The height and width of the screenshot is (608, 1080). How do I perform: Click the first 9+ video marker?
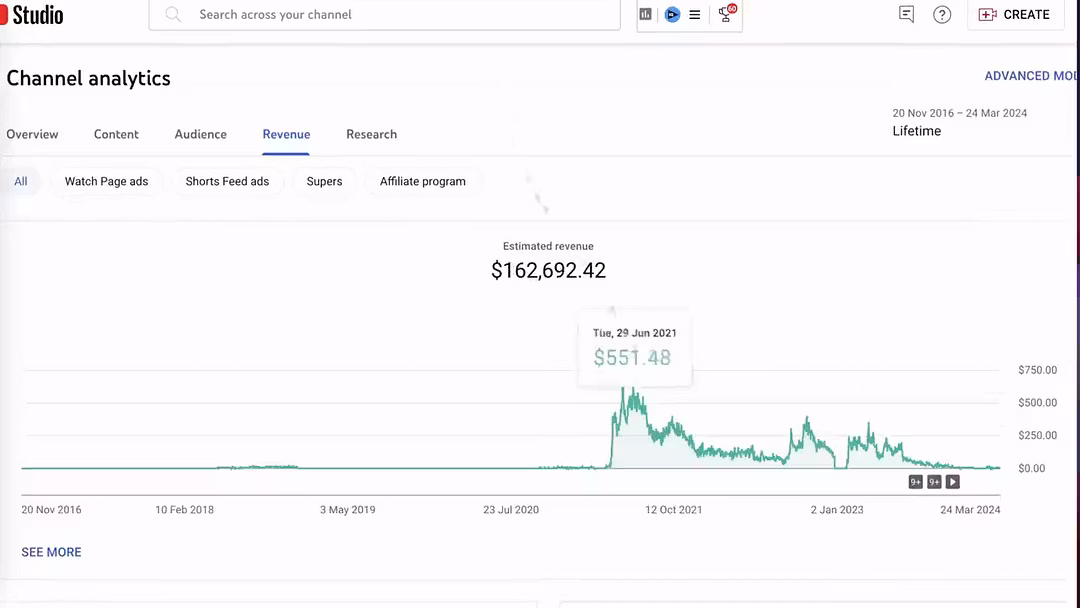coord(915,482)
